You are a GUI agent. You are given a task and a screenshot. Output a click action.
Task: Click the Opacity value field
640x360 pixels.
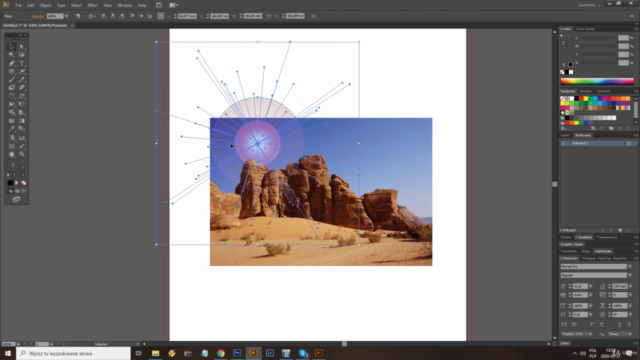(55, 16)
